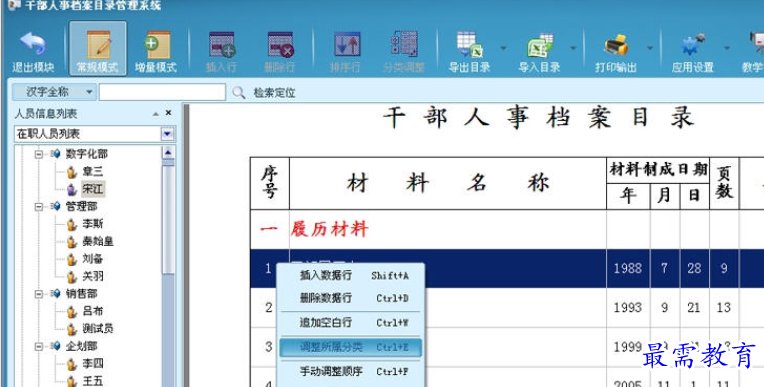Click the 检索定位 search button

click(274, 93)
